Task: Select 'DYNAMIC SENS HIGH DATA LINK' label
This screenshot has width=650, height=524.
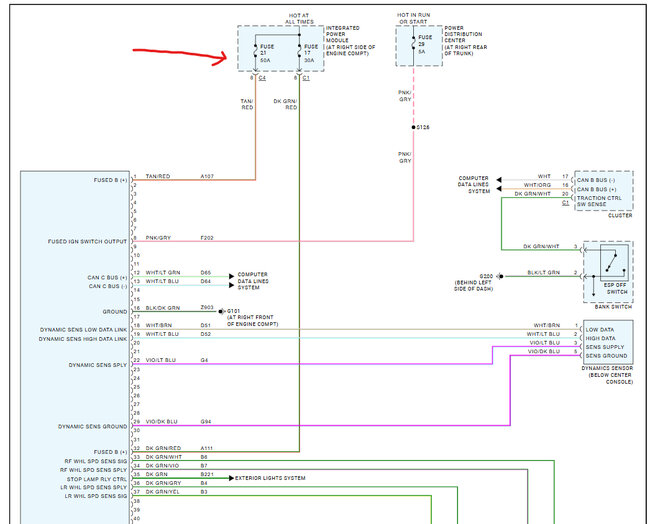Action: click(x=83, y=339)
